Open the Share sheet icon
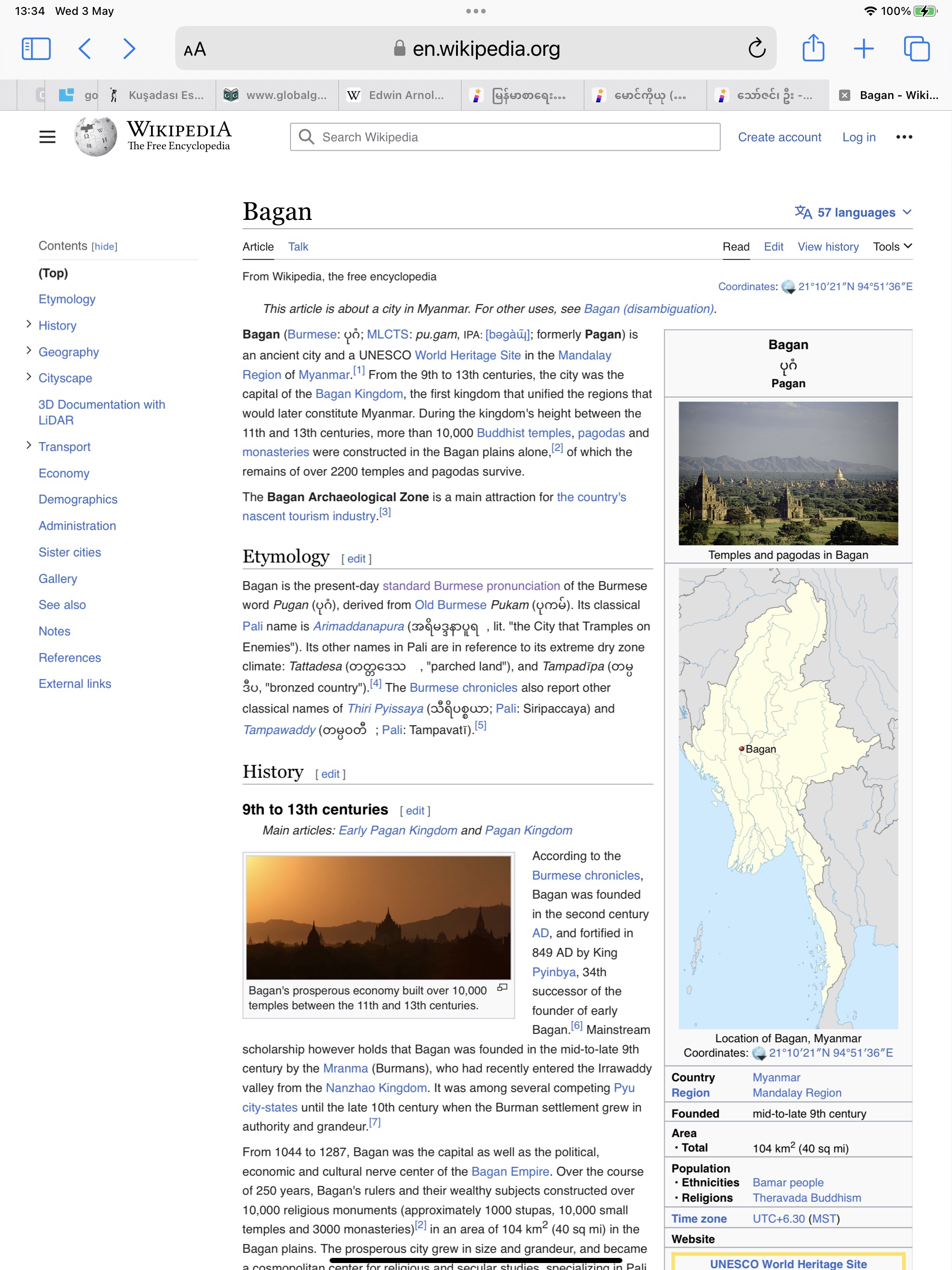952x1270 pixels. (813, 49)
